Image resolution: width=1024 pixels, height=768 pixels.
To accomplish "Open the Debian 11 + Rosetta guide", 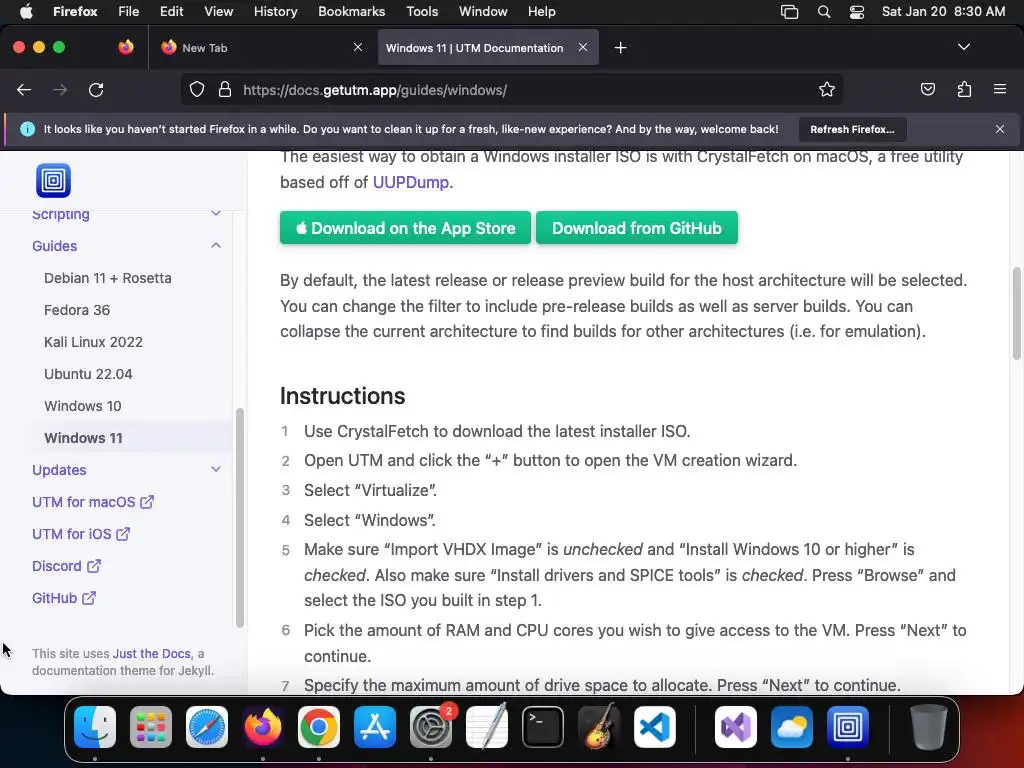I will tap(108, 278).
